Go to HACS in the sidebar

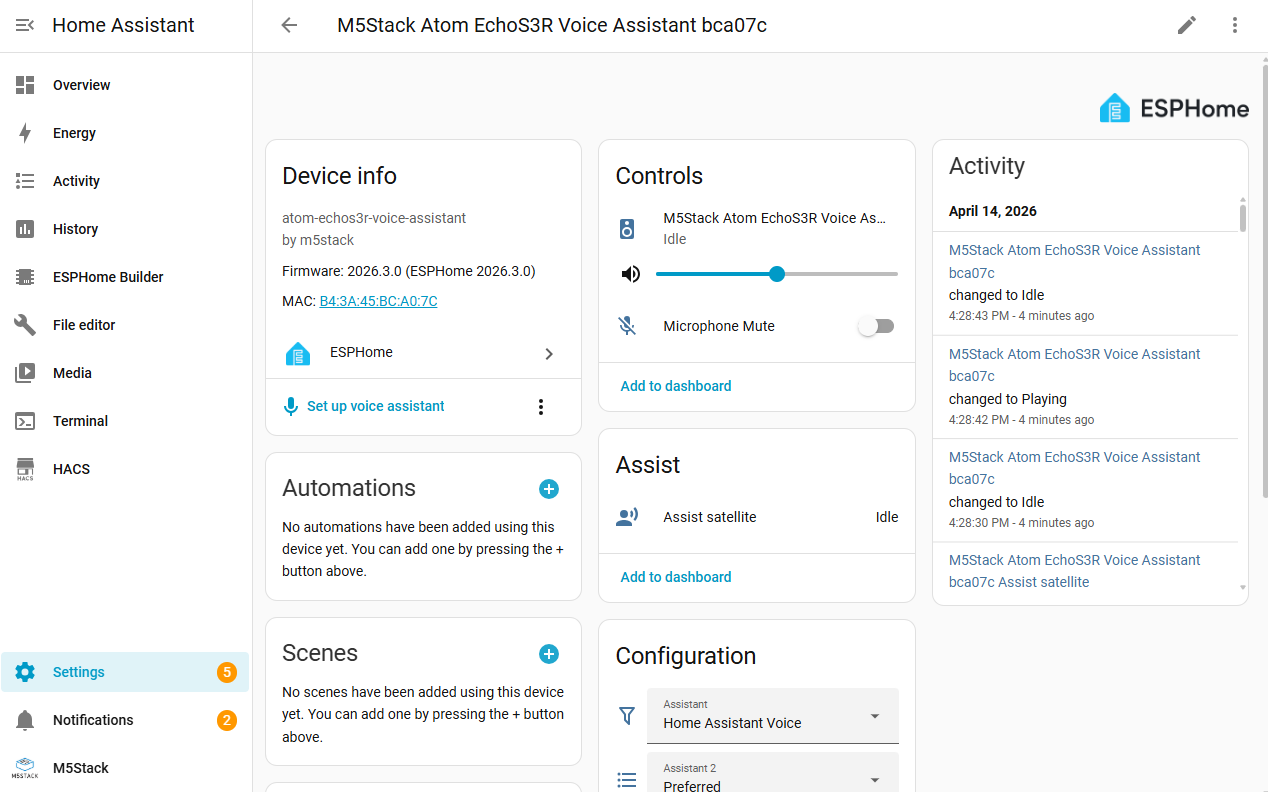(71, 469)
